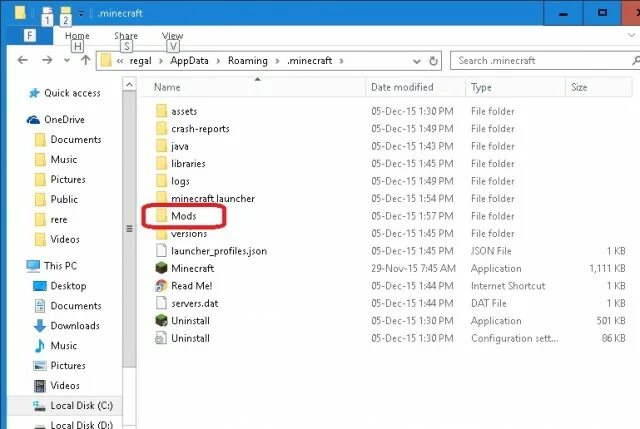This screenshot has height=429, width=640.
Task: Click the navigation pane scroll up arrow
Action: (x=129, y=84)
